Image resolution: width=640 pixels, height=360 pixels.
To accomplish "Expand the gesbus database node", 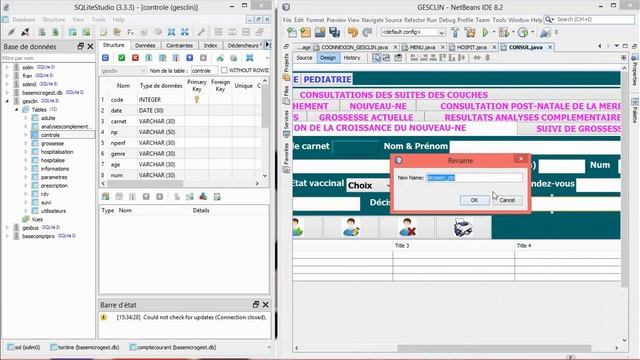I will click(7, 228).
